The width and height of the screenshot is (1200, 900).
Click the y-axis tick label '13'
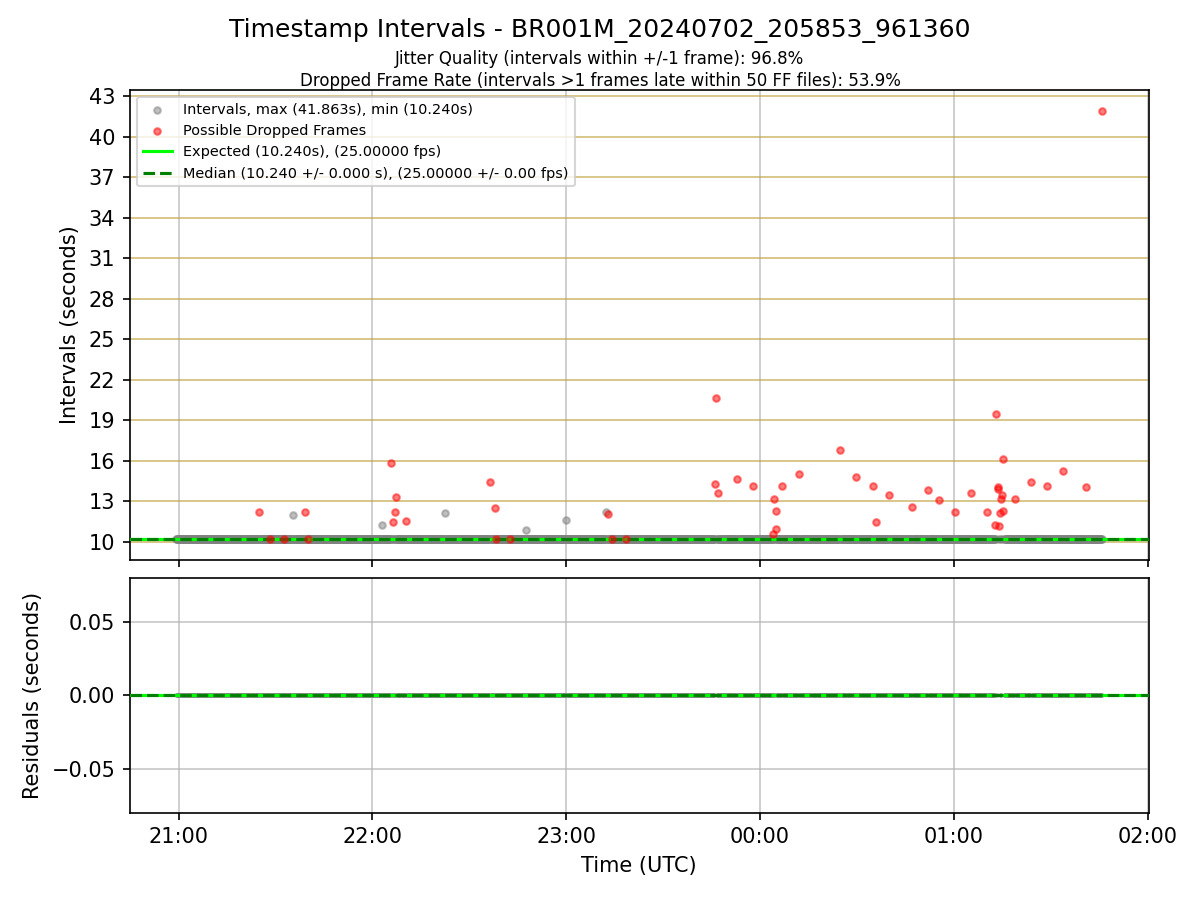pyautogui.click(x=103, y=502)
